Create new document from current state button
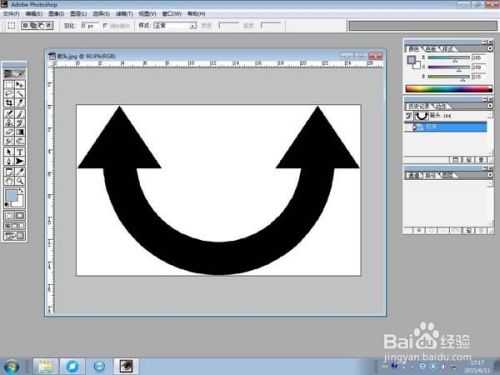The width and height of the screenshot is (500, 375). coord(456,160)
